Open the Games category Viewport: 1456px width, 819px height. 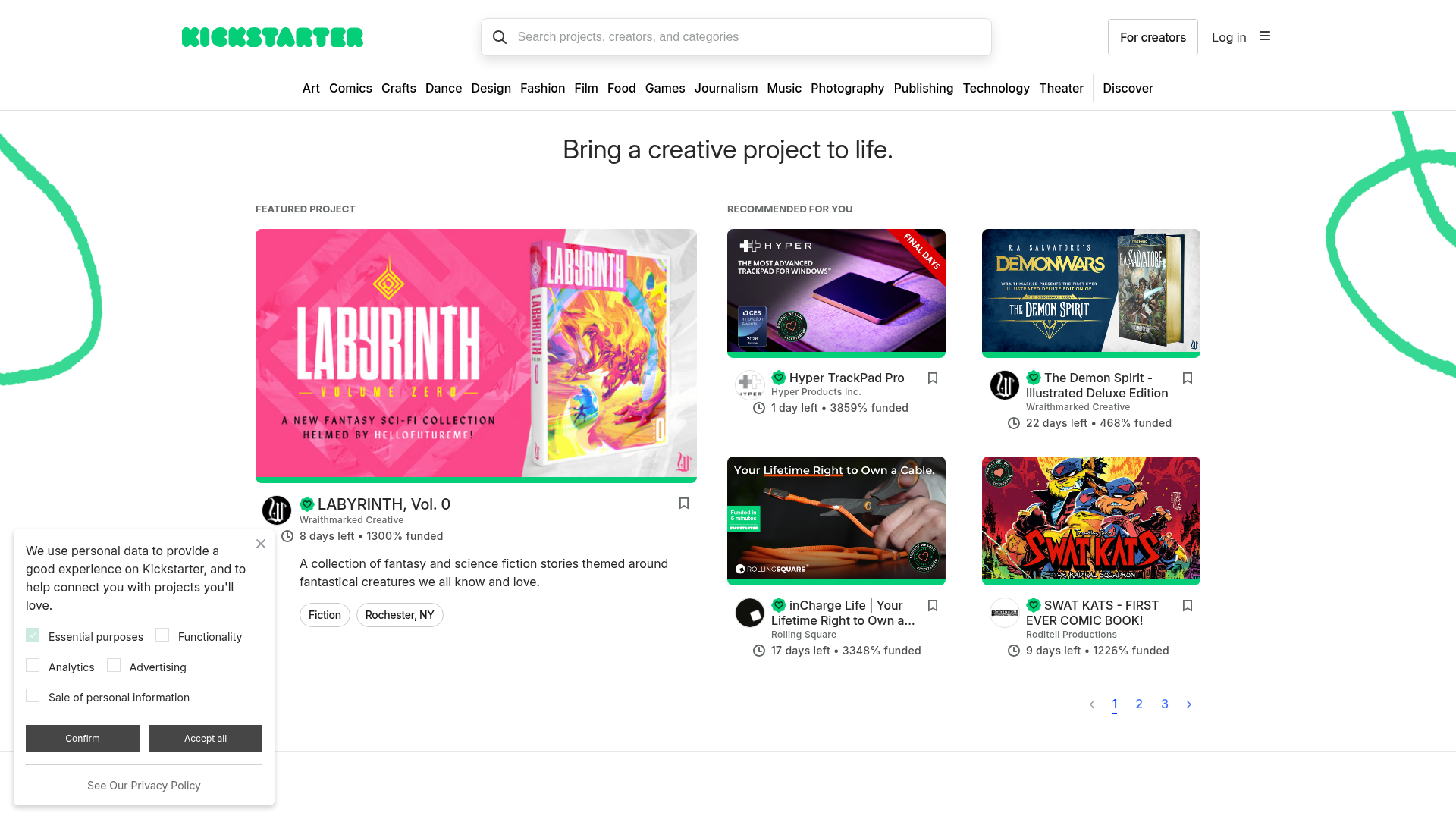point(665,88)
